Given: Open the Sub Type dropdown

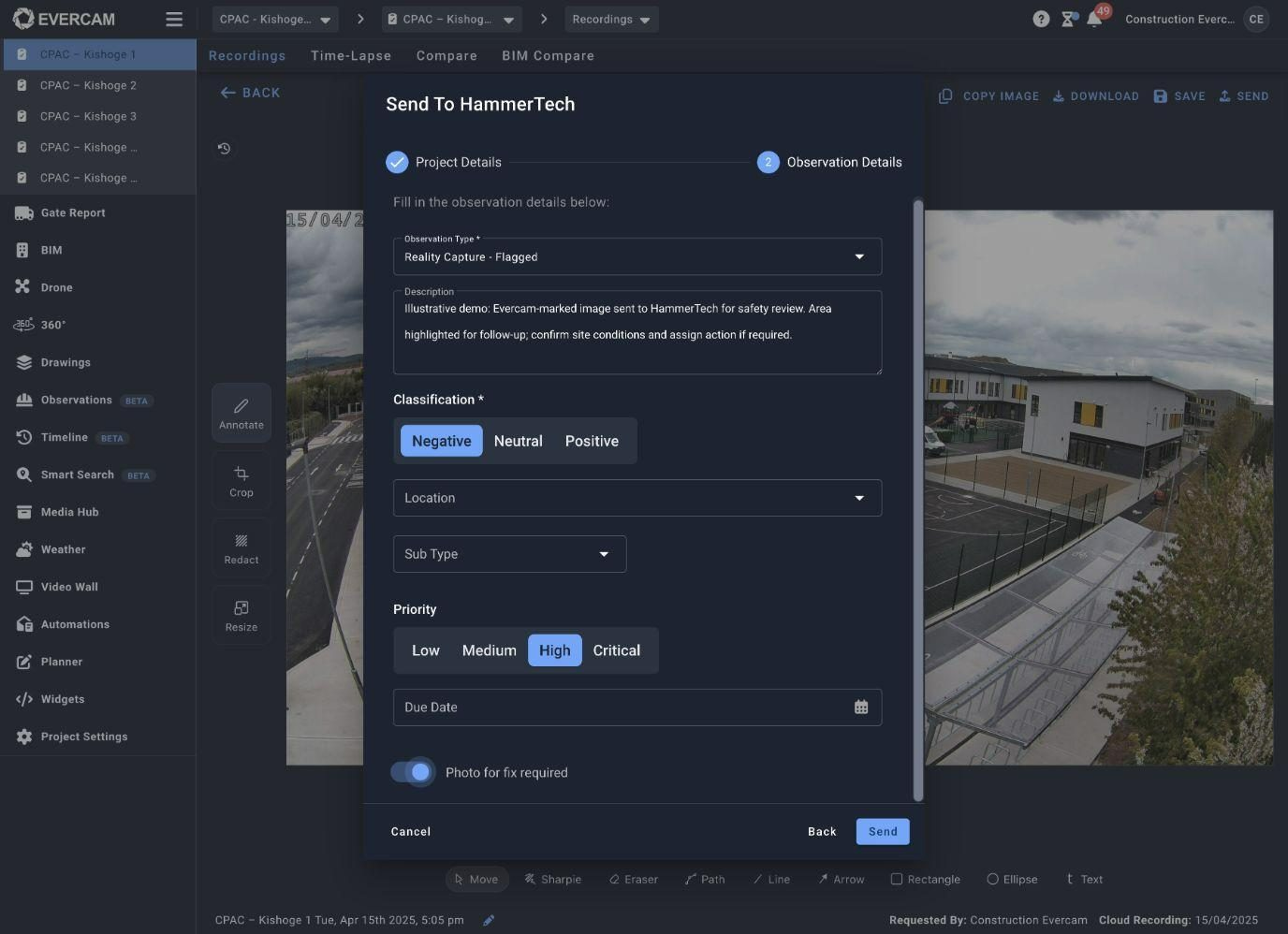Looking at the screenshot, I should click(509, 554).
